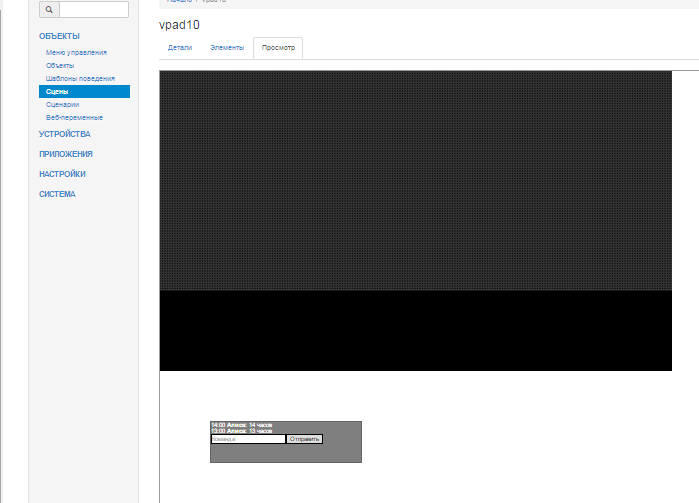Viewport: 699px width, 503px height.
Task: Open Шаблоны поведения link
Action: click(80, 78)
